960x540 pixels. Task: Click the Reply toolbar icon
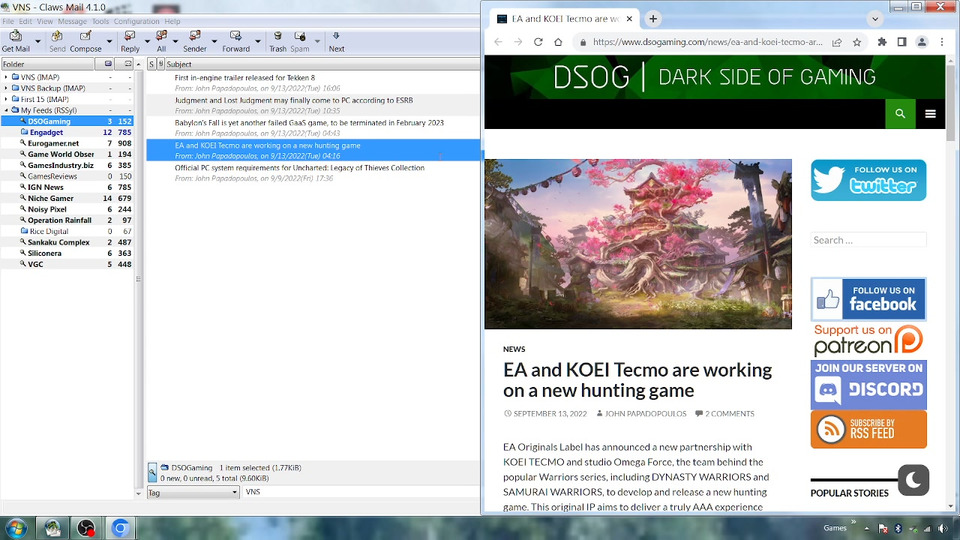(130, 41)
